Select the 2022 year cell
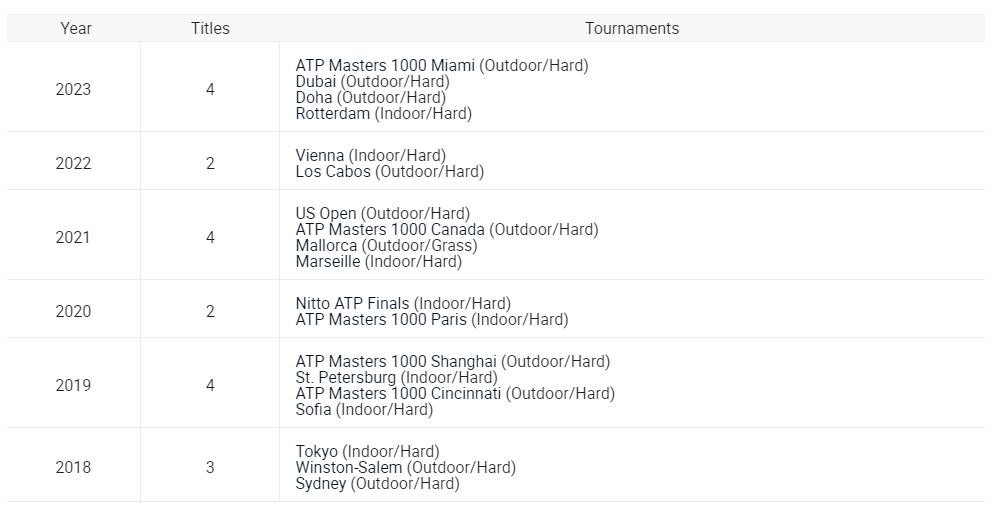This screenshot has width=1000, height=532. (x=73, y=163)
